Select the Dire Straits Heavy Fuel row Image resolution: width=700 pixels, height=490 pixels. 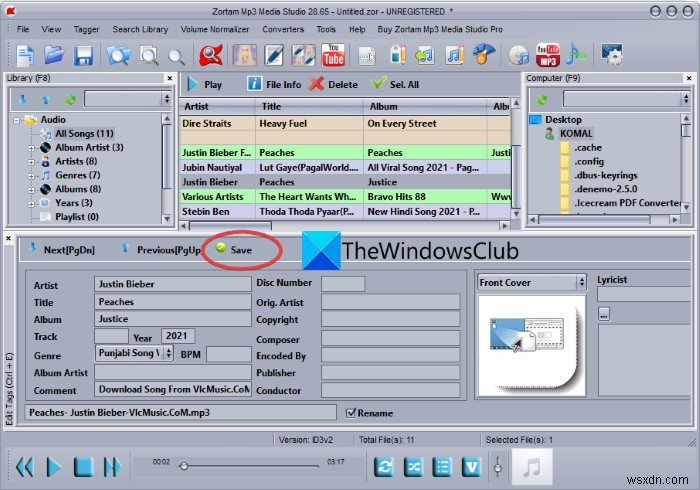pos(345,124)
